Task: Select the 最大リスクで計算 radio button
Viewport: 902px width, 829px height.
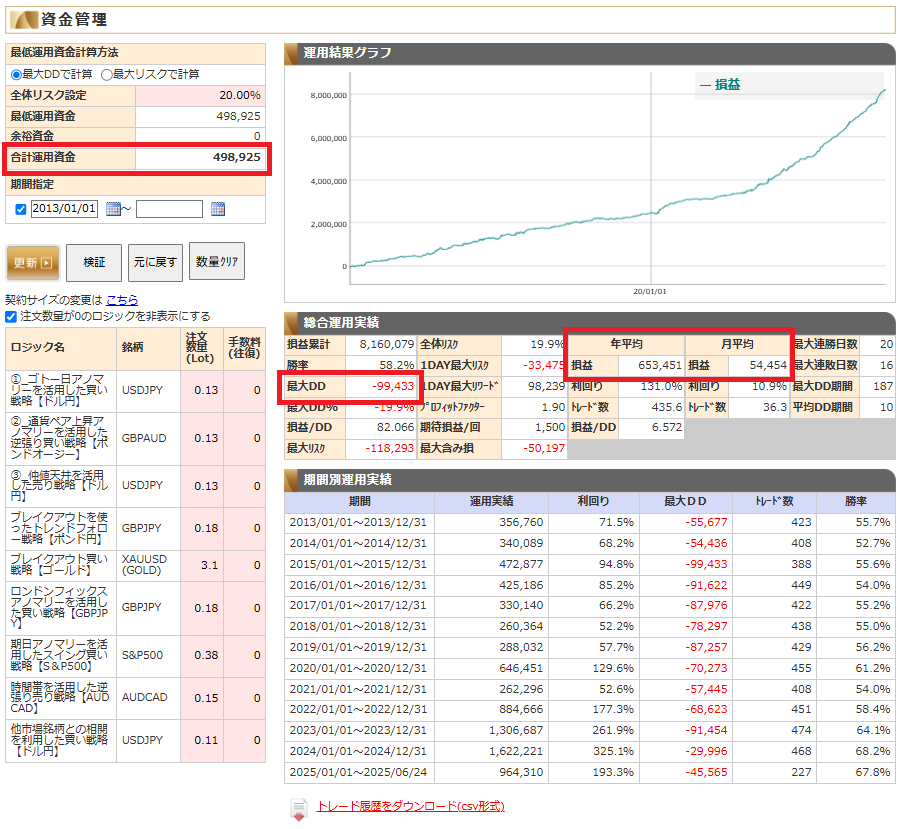Action: click(x=106, y=75)
